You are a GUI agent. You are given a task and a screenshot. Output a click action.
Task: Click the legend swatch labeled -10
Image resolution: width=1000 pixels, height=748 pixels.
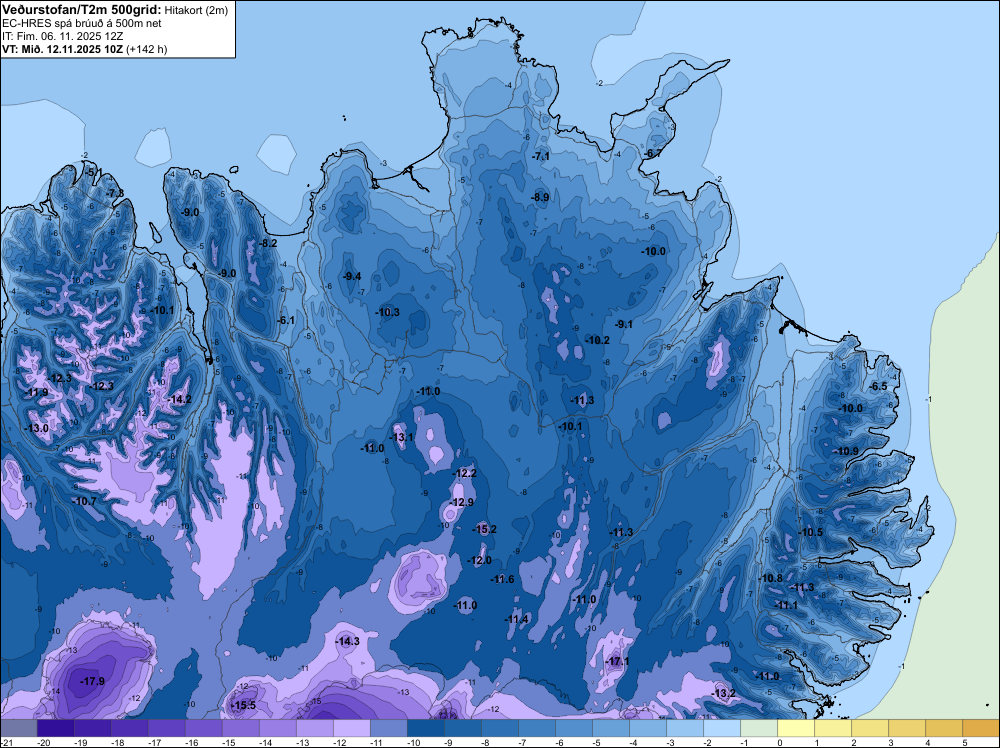click(x=426, y=728)
